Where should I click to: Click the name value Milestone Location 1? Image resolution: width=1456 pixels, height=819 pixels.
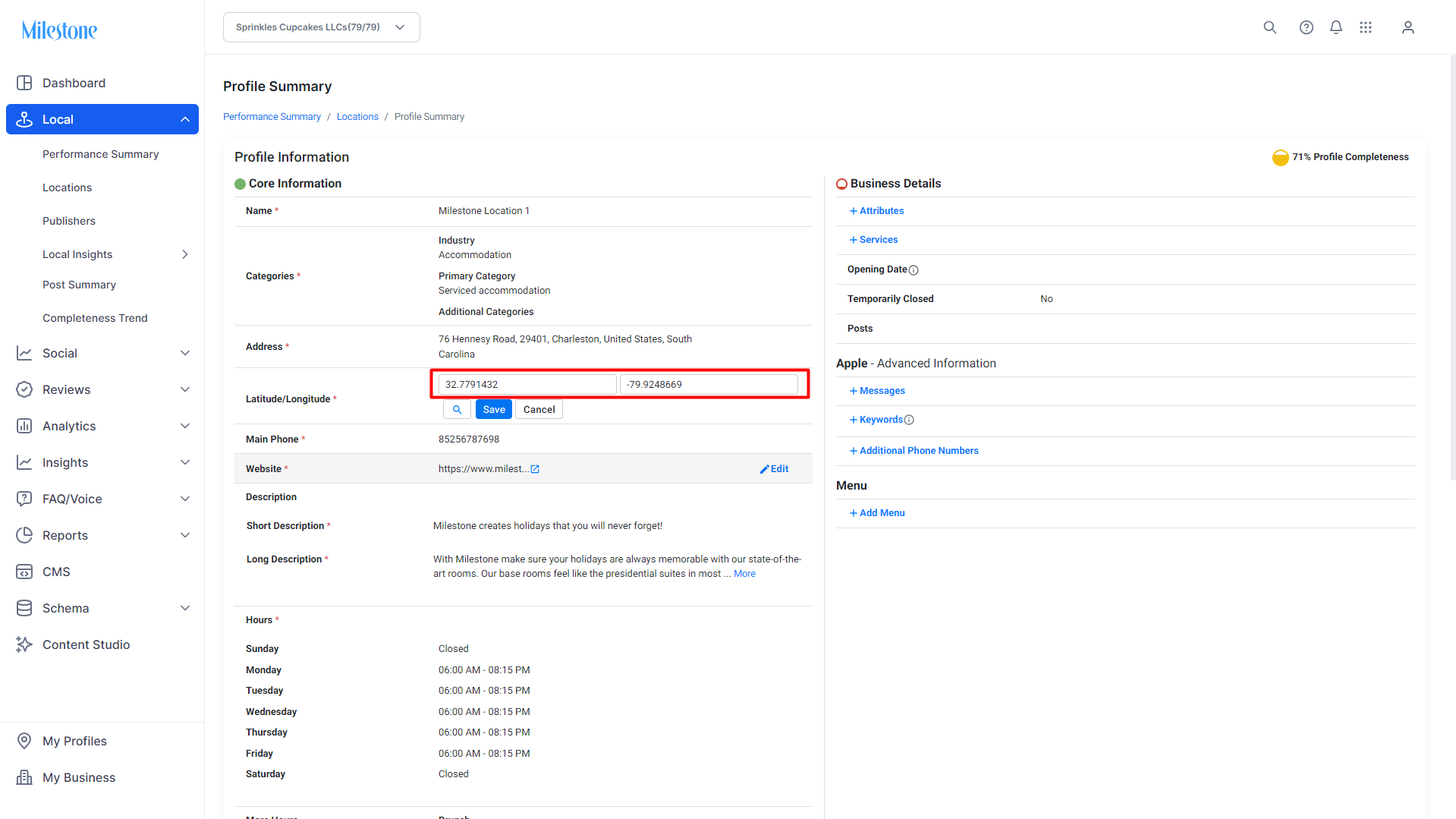coord(484,211)
